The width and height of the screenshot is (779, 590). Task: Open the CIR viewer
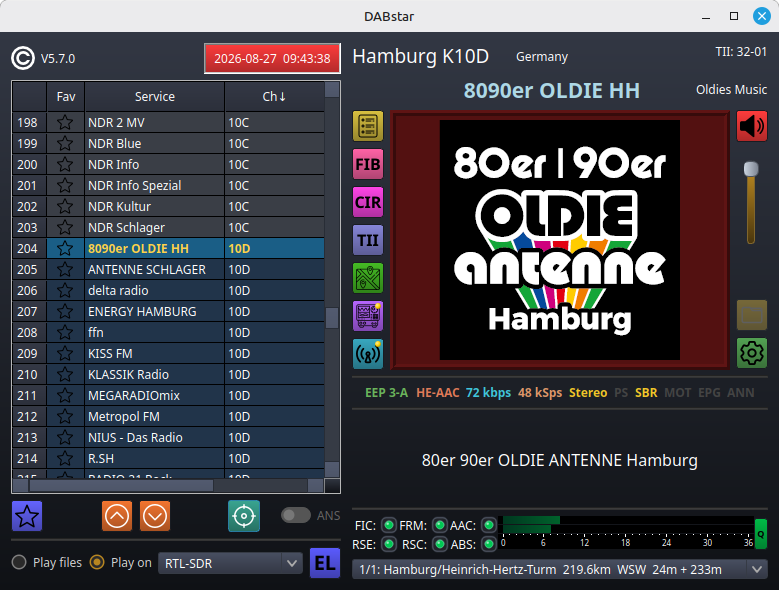click(368, 202)
